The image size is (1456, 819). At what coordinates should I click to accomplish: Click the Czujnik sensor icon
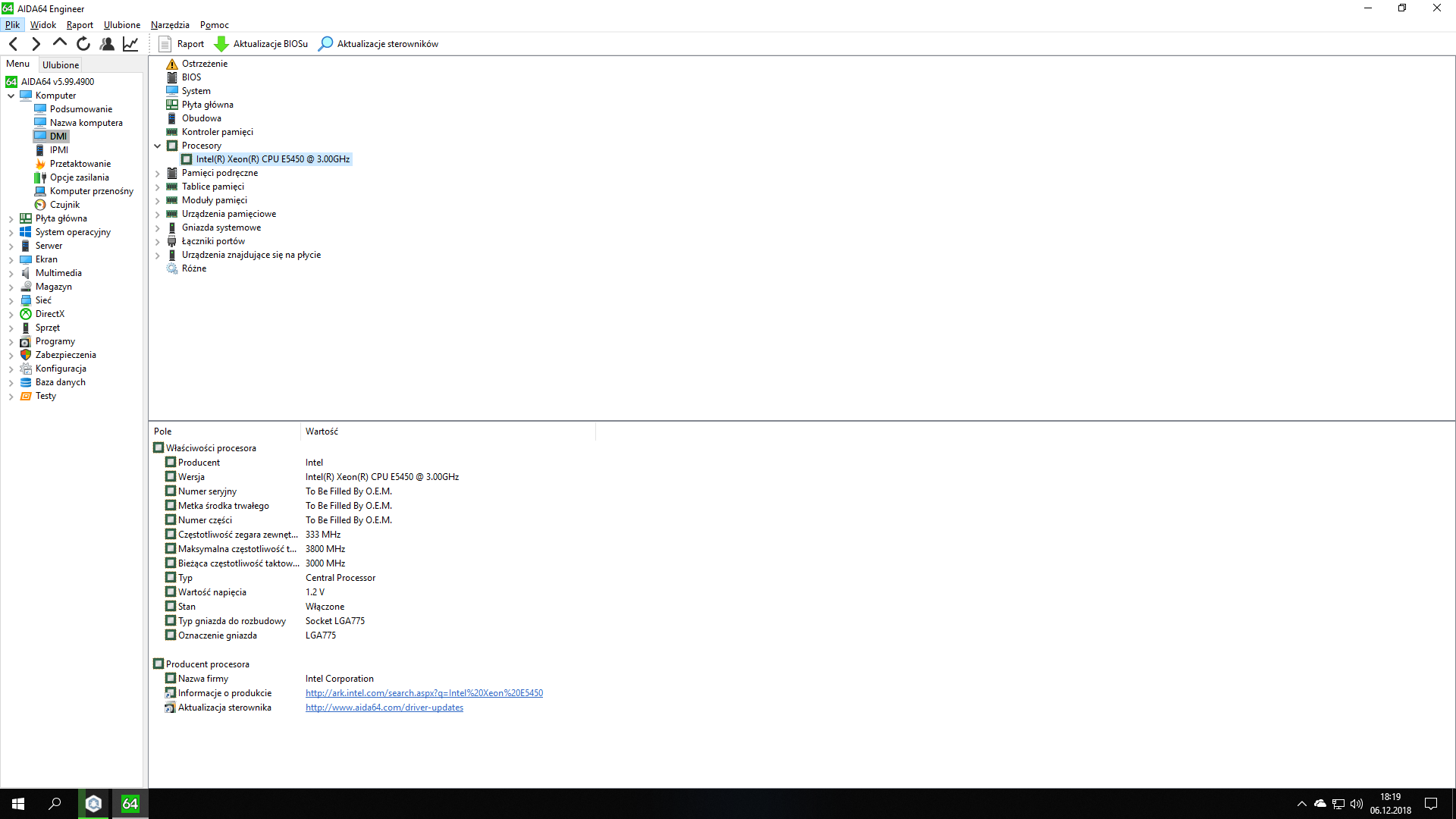(x=40, y=205)
